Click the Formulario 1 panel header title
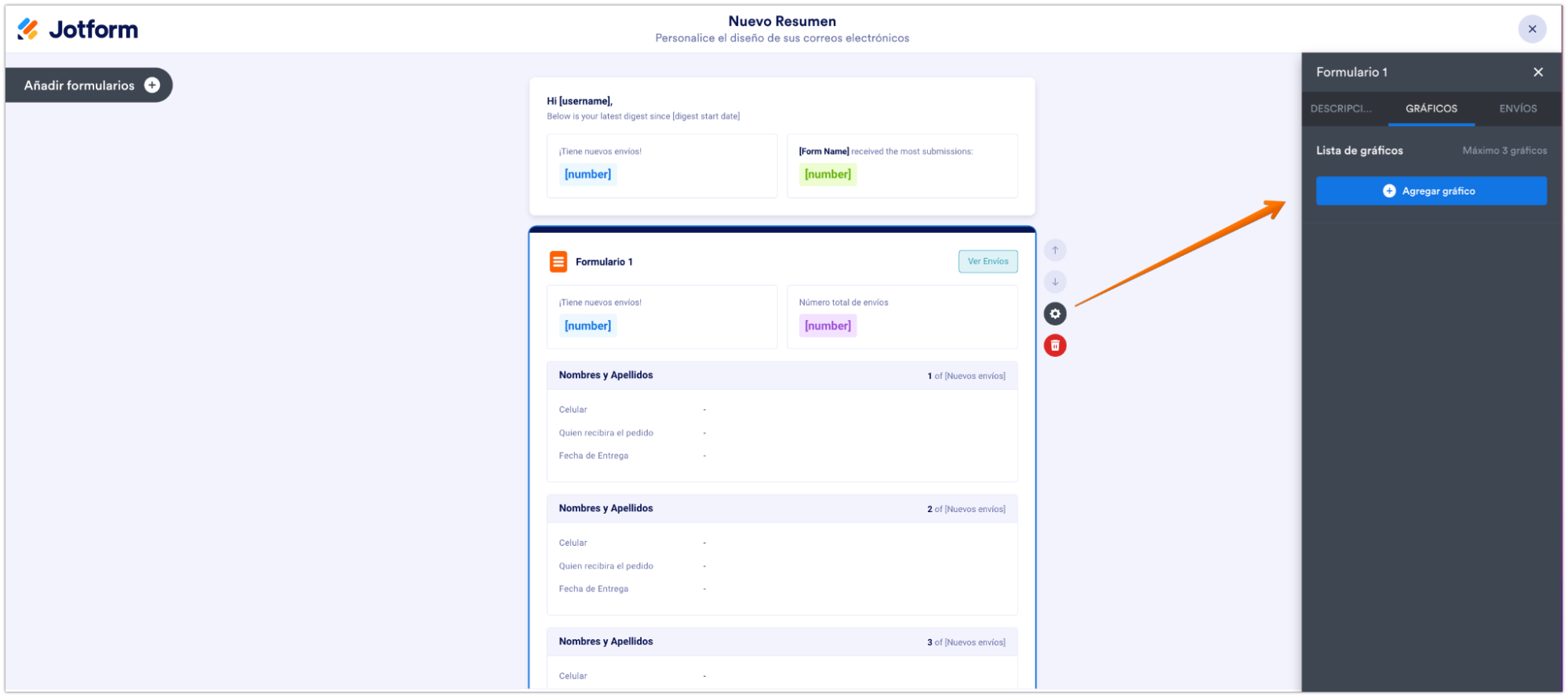The image size is (1568, 698). coord(1352,72)
